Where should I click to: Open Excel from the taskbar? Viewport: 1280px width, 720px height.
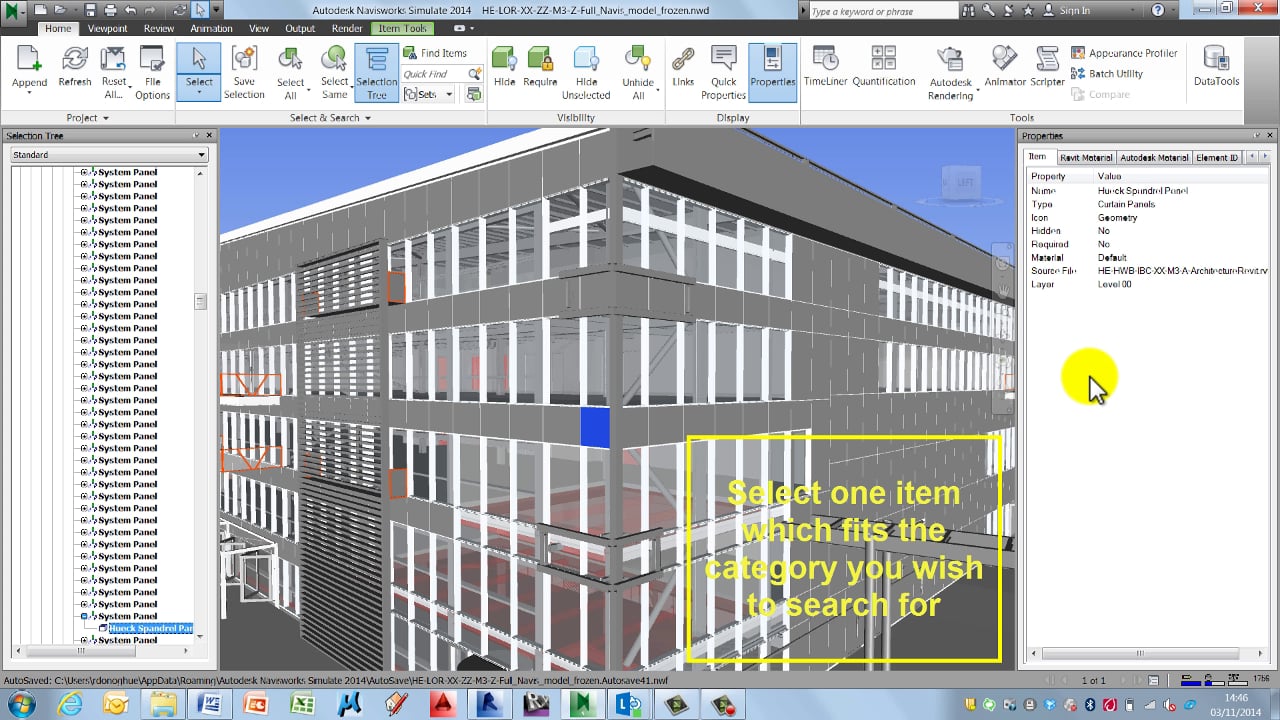pos(301,704)
